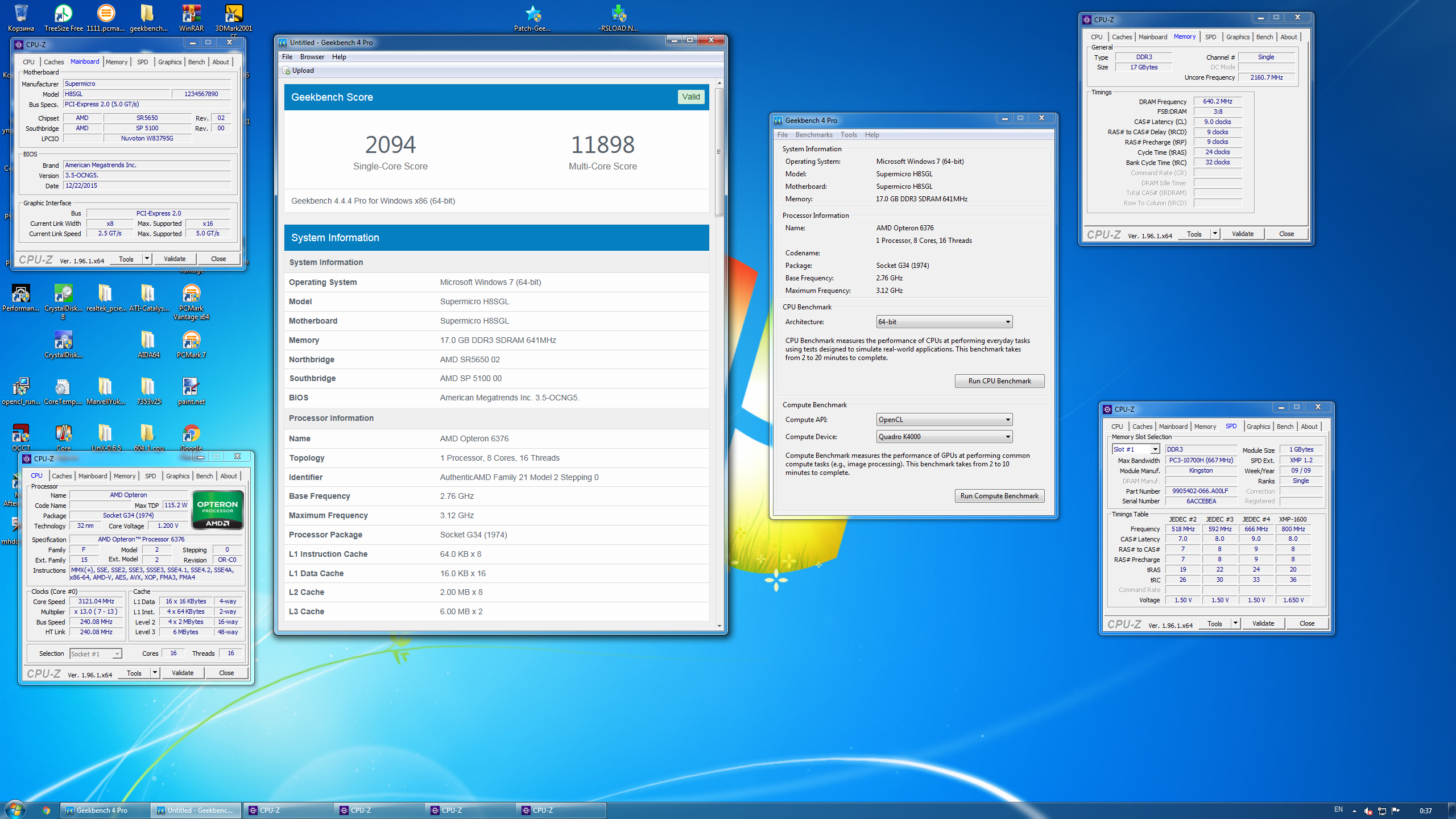
Task: Open the Tools arrow in Mainboard CPU-Z window
Action: click(x=147, y=259)
